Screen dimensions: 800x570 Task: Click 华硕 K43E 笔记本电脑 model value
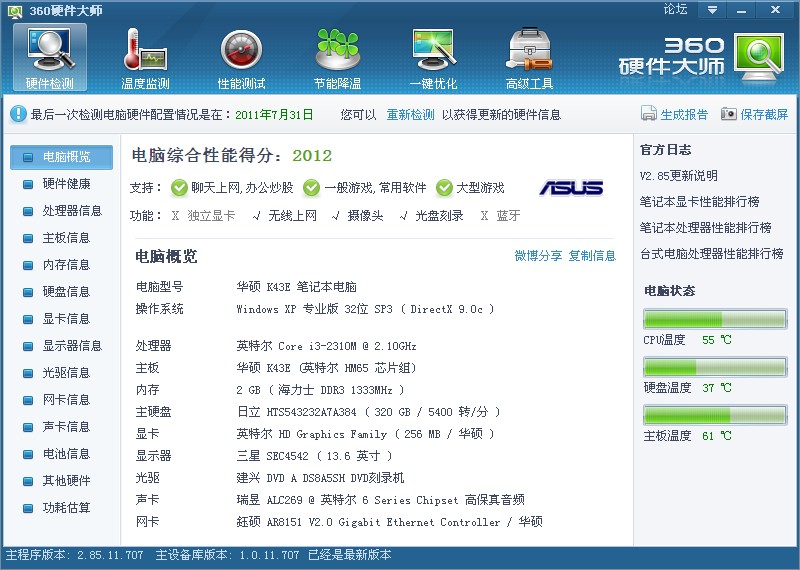296,287
